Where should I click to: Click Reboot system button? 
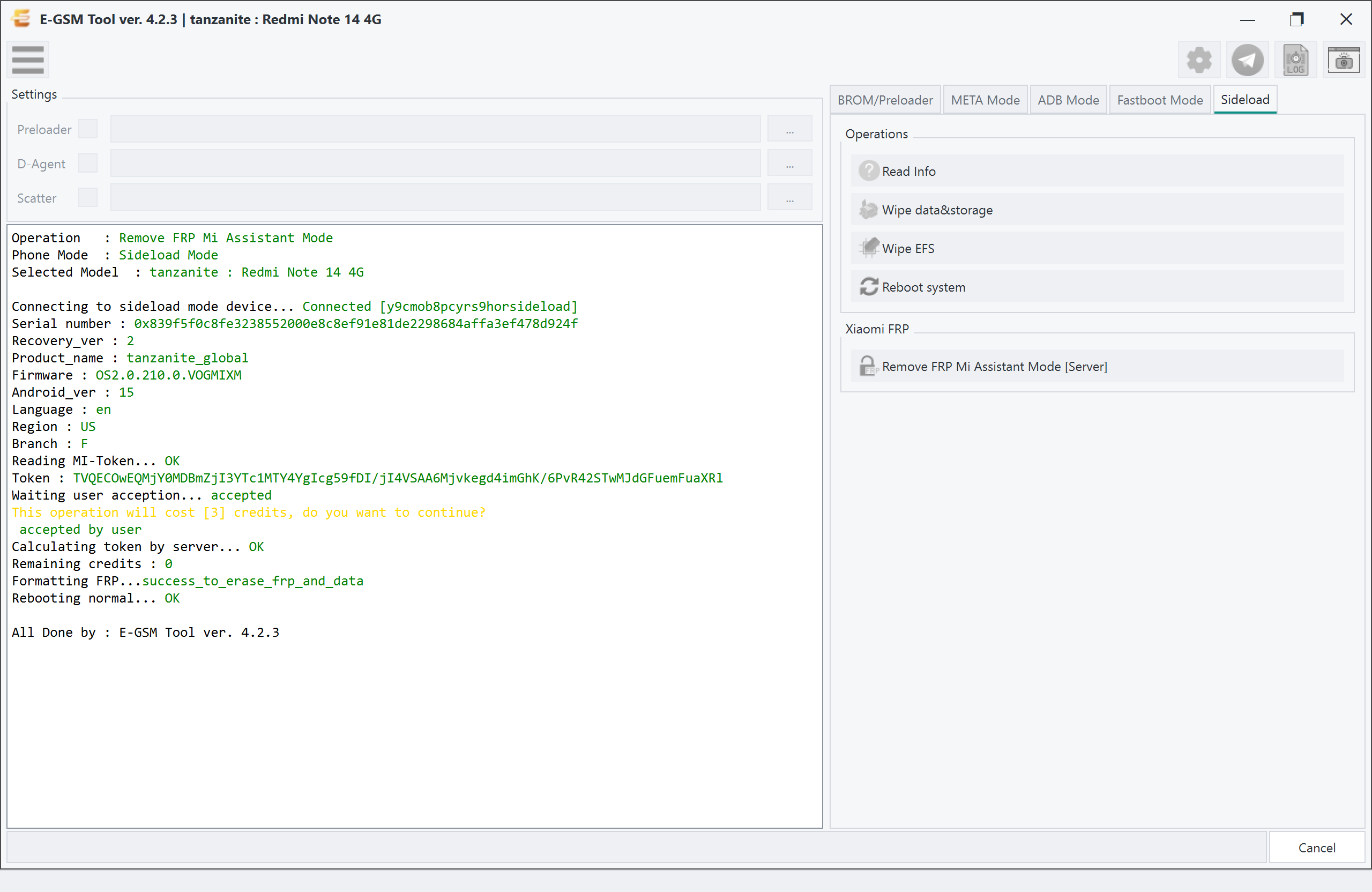(x=1097, y=287)
